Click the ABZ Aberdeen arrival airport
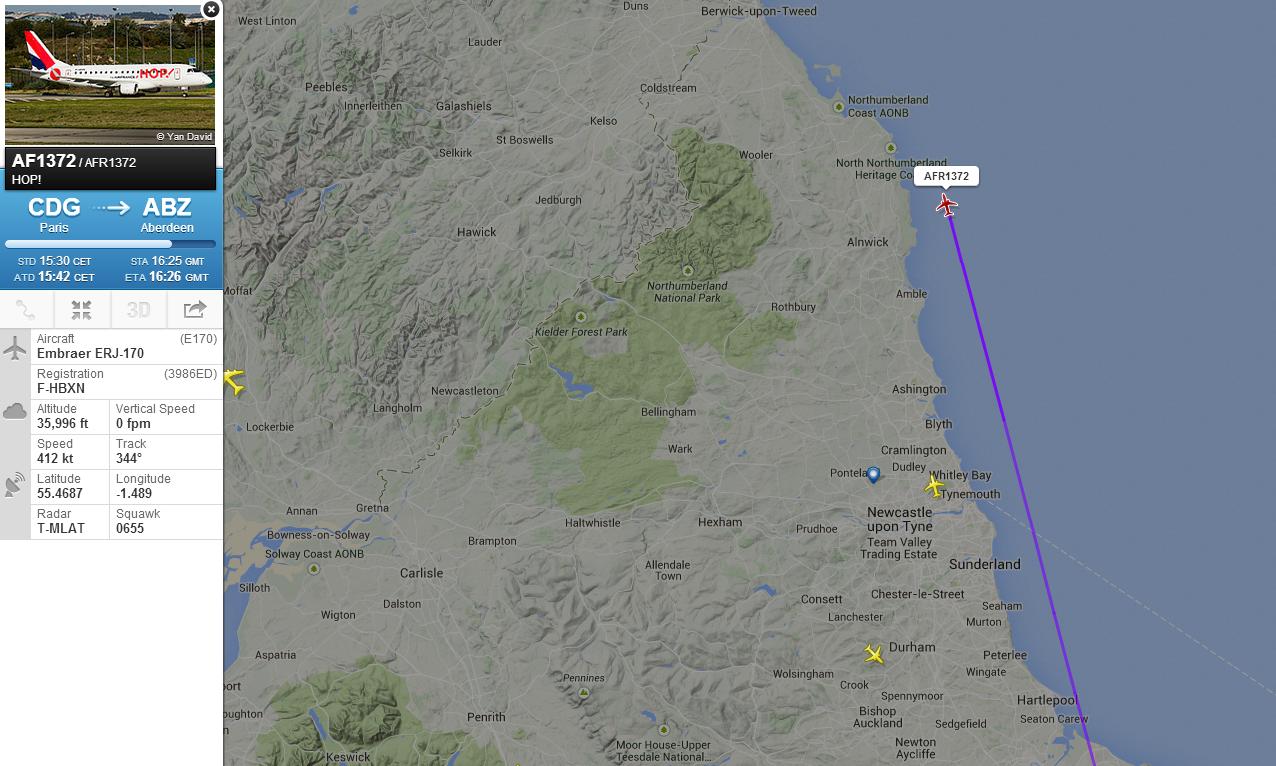Image resolution: width=1276 pixels, height=766 pixels. click(x=167, y=214)
